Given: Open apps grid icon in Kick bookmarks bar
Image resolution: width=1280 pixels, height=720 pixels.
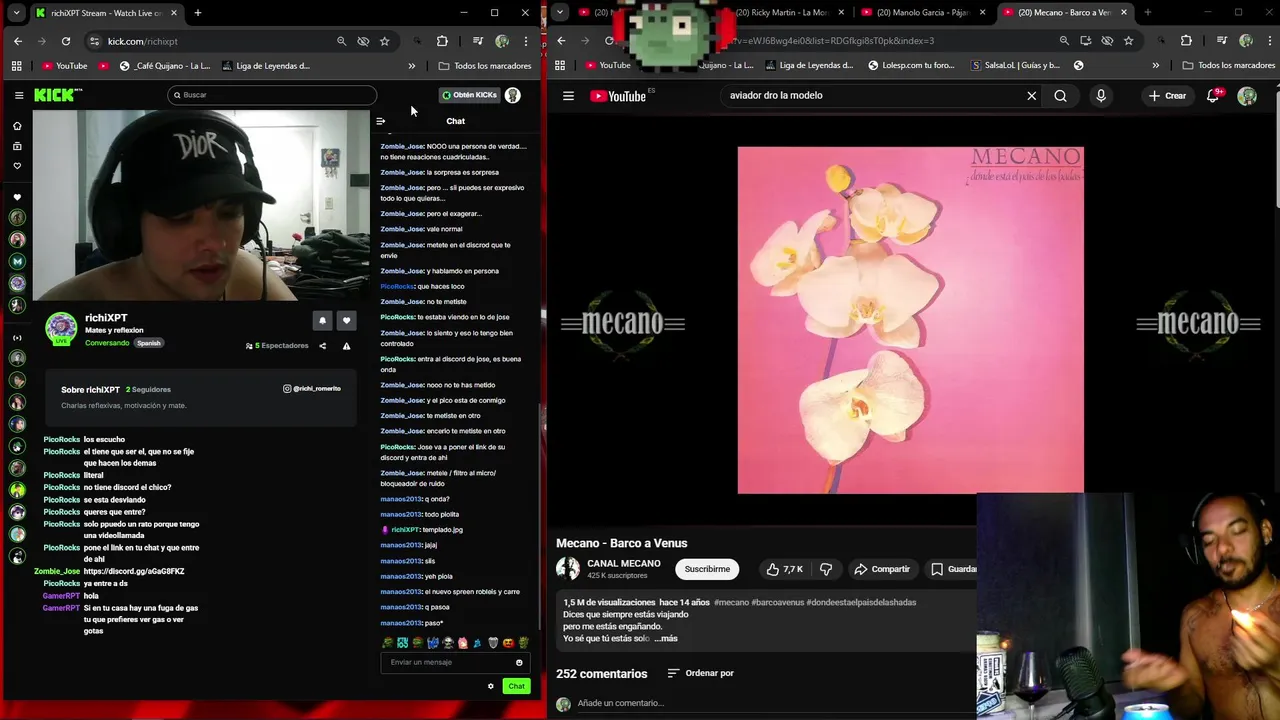Looking at the screenshot, I should 17,66.
